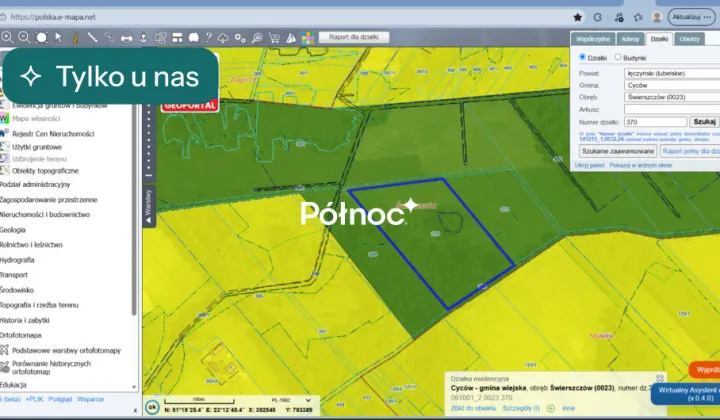Open Szczegóły (I) link
The height and width of the screenshot is (420, 720).
point(521,408)
